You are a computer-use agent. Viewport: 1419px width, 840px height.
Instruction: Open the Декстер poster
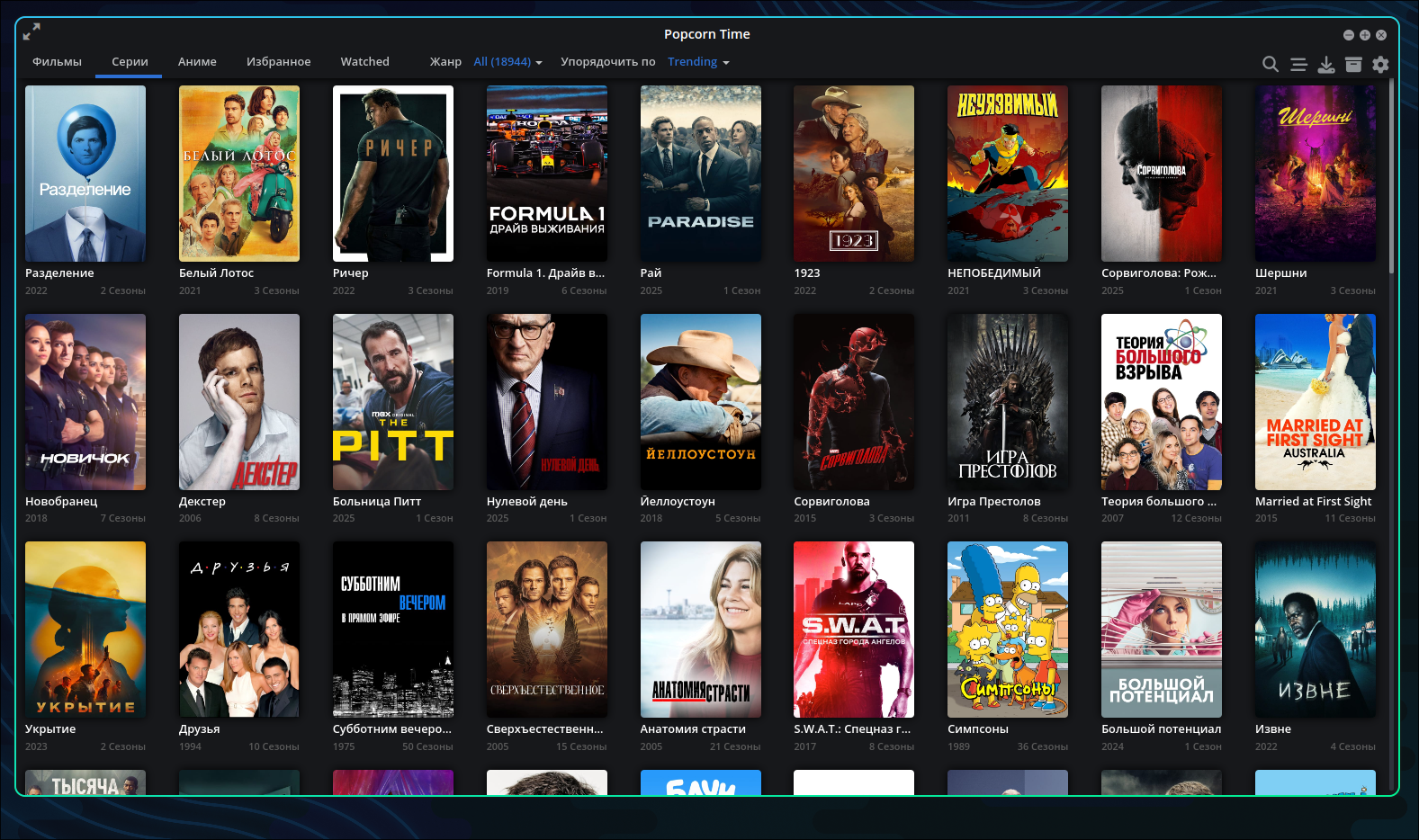[x=239, y=402]
